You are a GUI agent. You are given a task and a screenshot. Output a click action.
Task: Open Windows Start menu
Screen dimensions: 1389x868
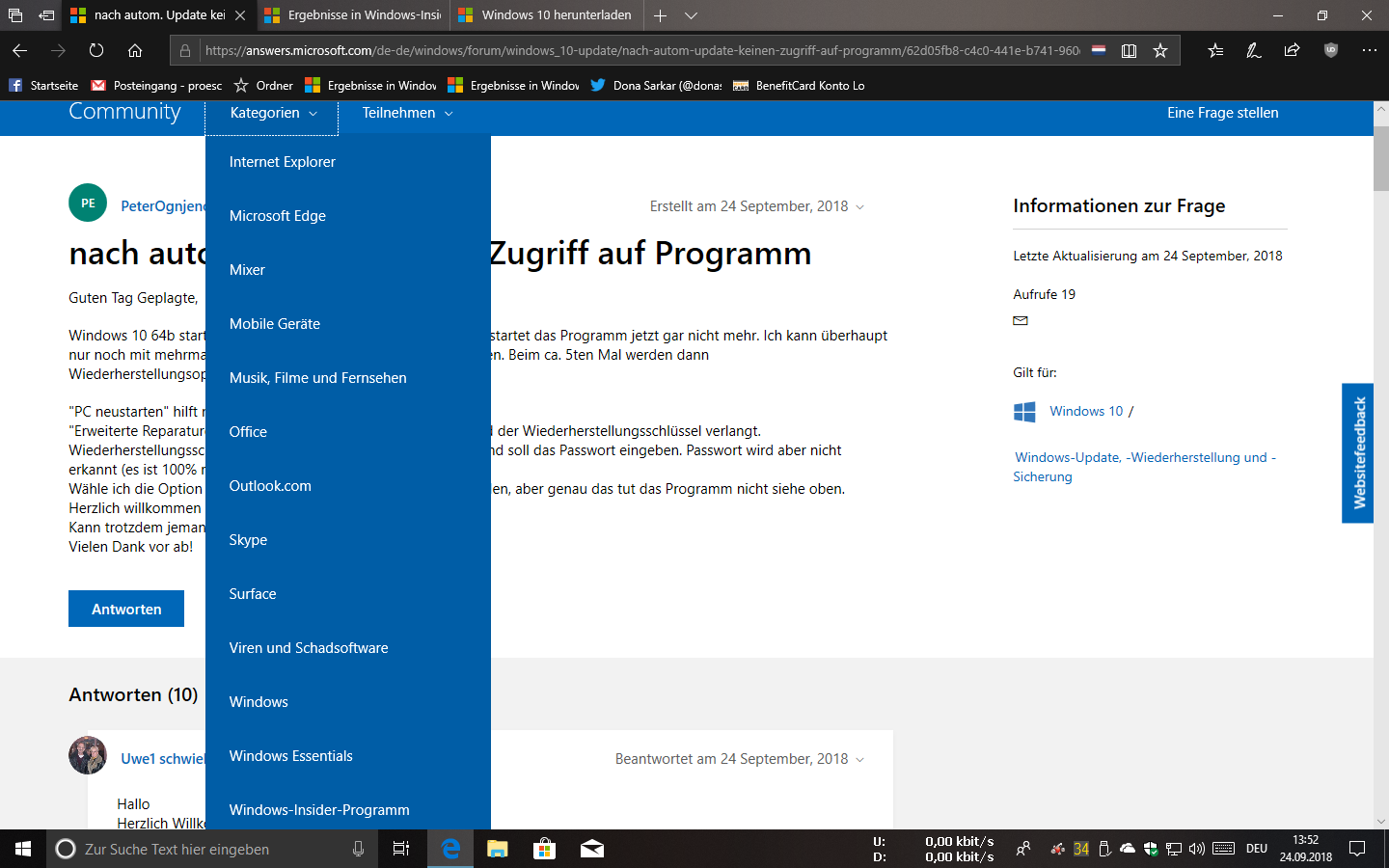click(x=23, y=849)
